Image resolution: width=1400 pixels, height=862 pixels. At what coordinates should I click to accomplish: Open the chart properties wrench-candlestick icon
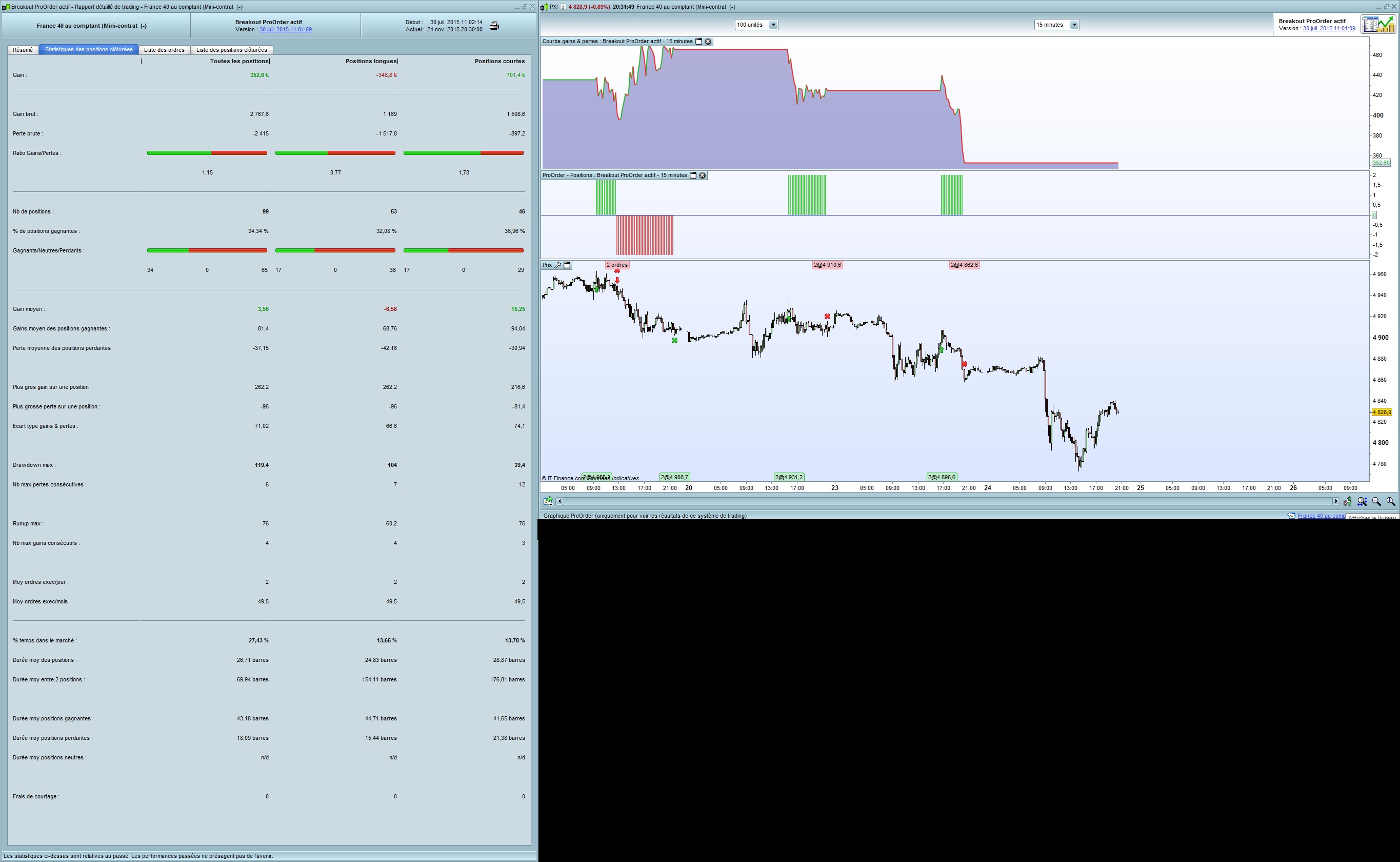pyautogui.click(x=1348, y=502)
